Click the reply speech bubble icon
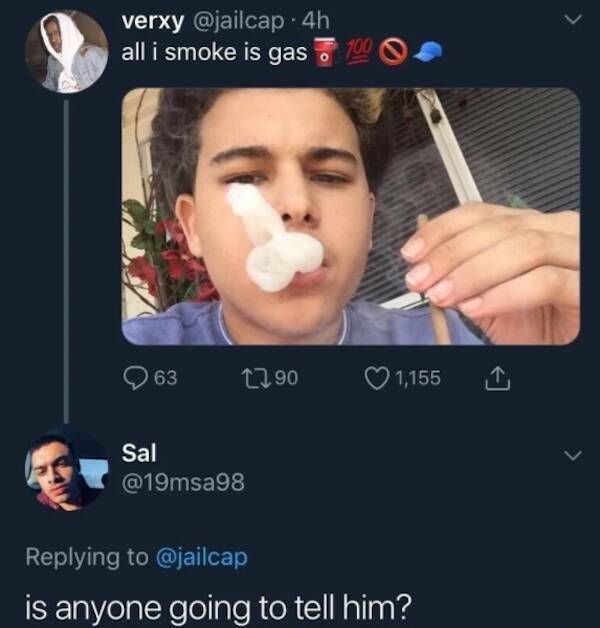Image resolution: width=600 pixels, height=628 pixels. click(x=134, y=377)
